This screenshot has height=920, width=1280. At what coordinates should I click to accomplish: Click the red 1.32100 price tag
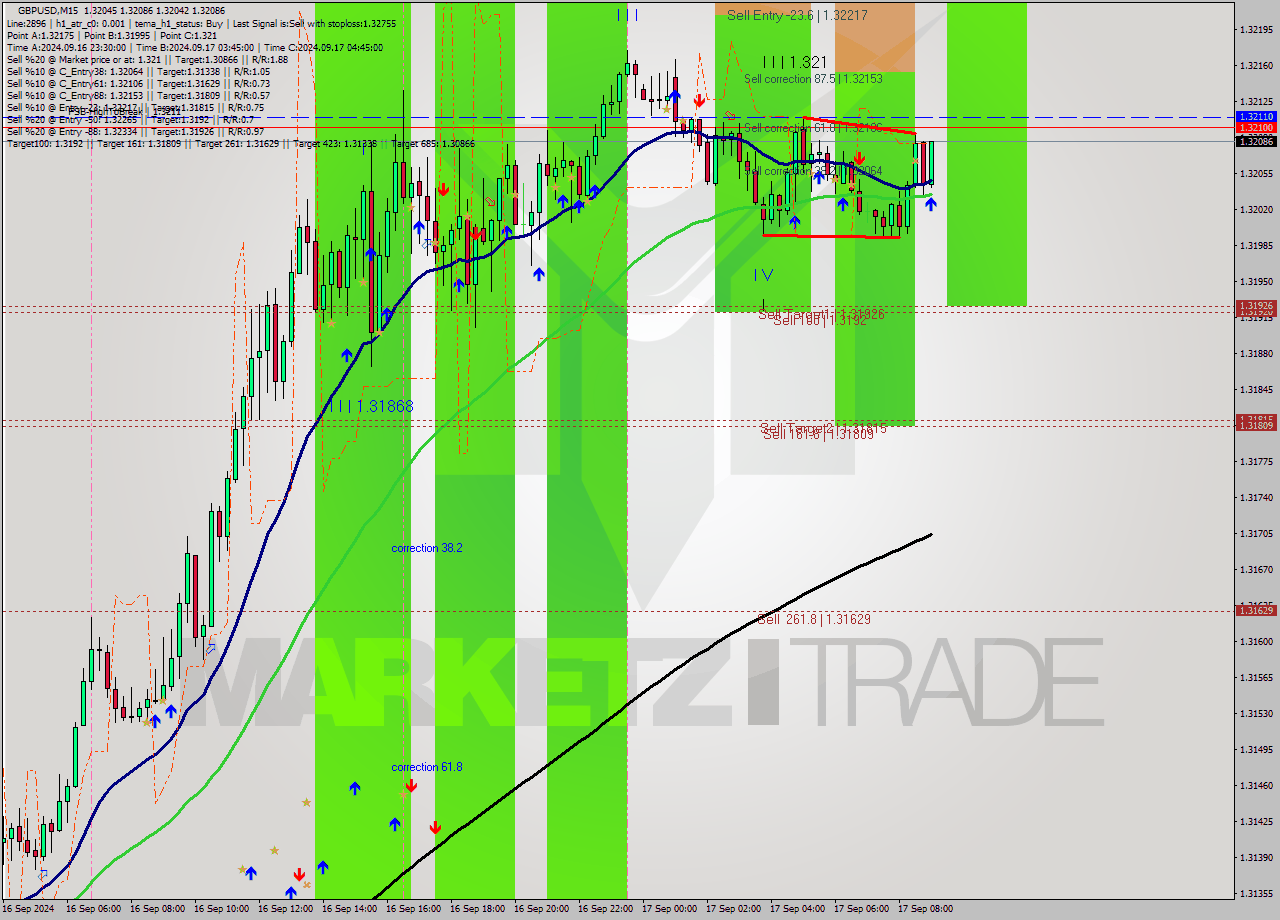pos(1256,127)
